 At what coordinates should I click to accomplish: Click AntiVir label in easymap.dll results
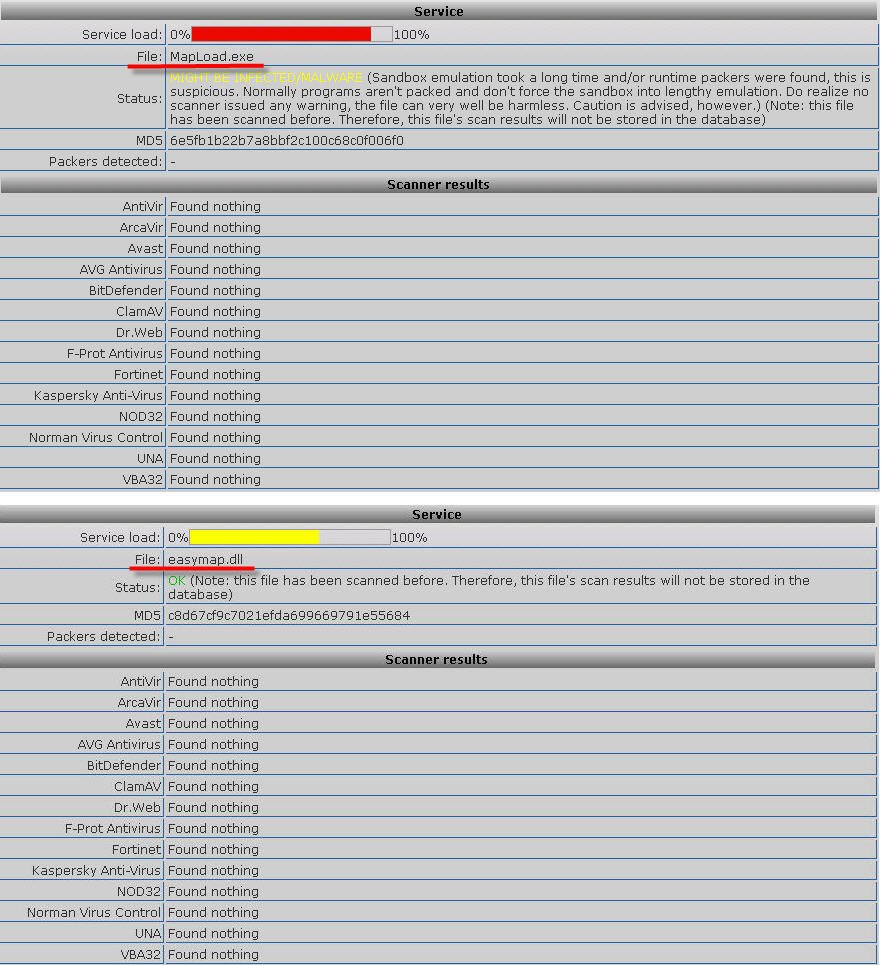click(x=140, y=681)
